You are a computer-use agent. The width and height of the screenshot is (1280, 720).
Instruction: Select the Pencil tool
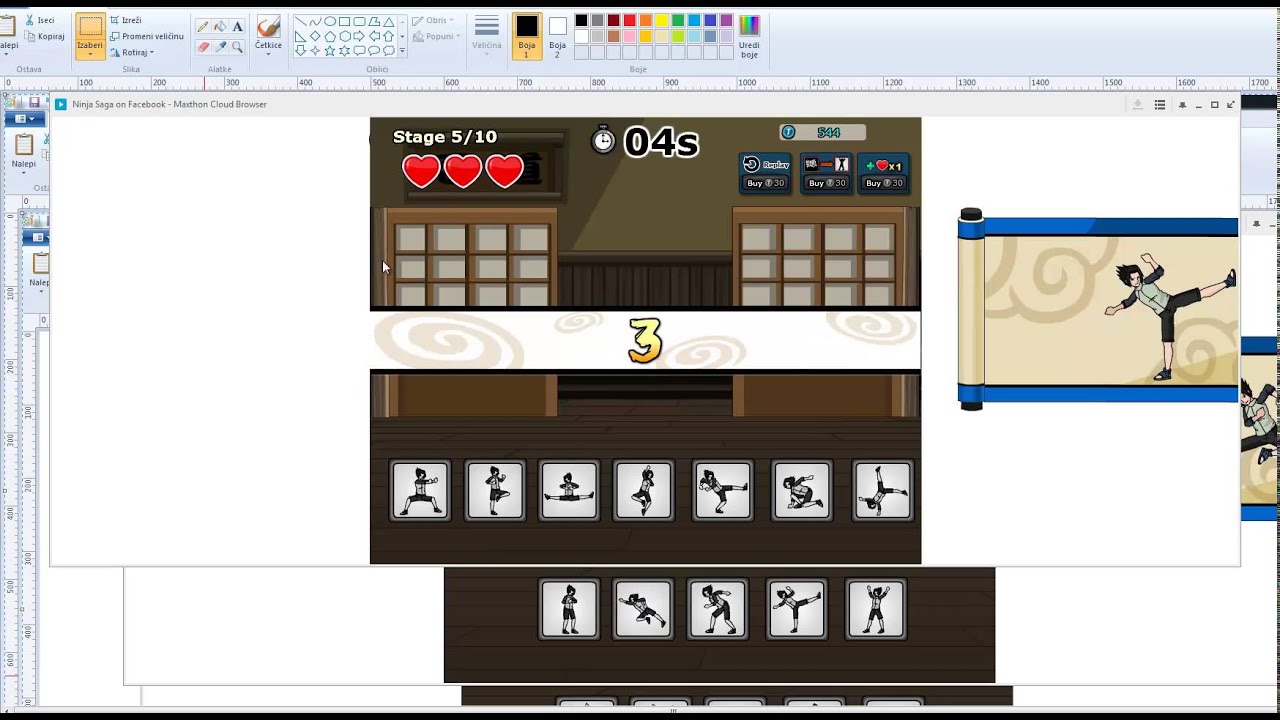[x=203, y=26]
